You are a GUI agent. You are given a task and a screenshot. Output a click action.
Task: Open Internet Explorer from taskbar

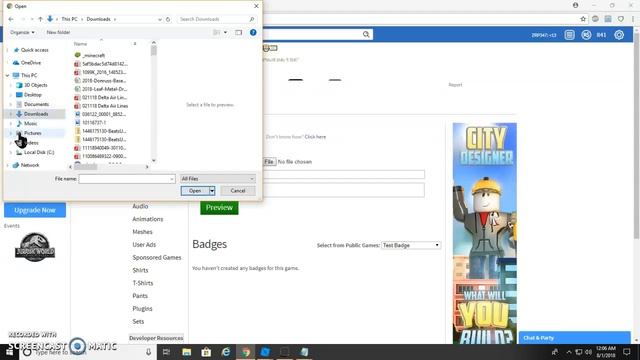[x=226, y=352]
